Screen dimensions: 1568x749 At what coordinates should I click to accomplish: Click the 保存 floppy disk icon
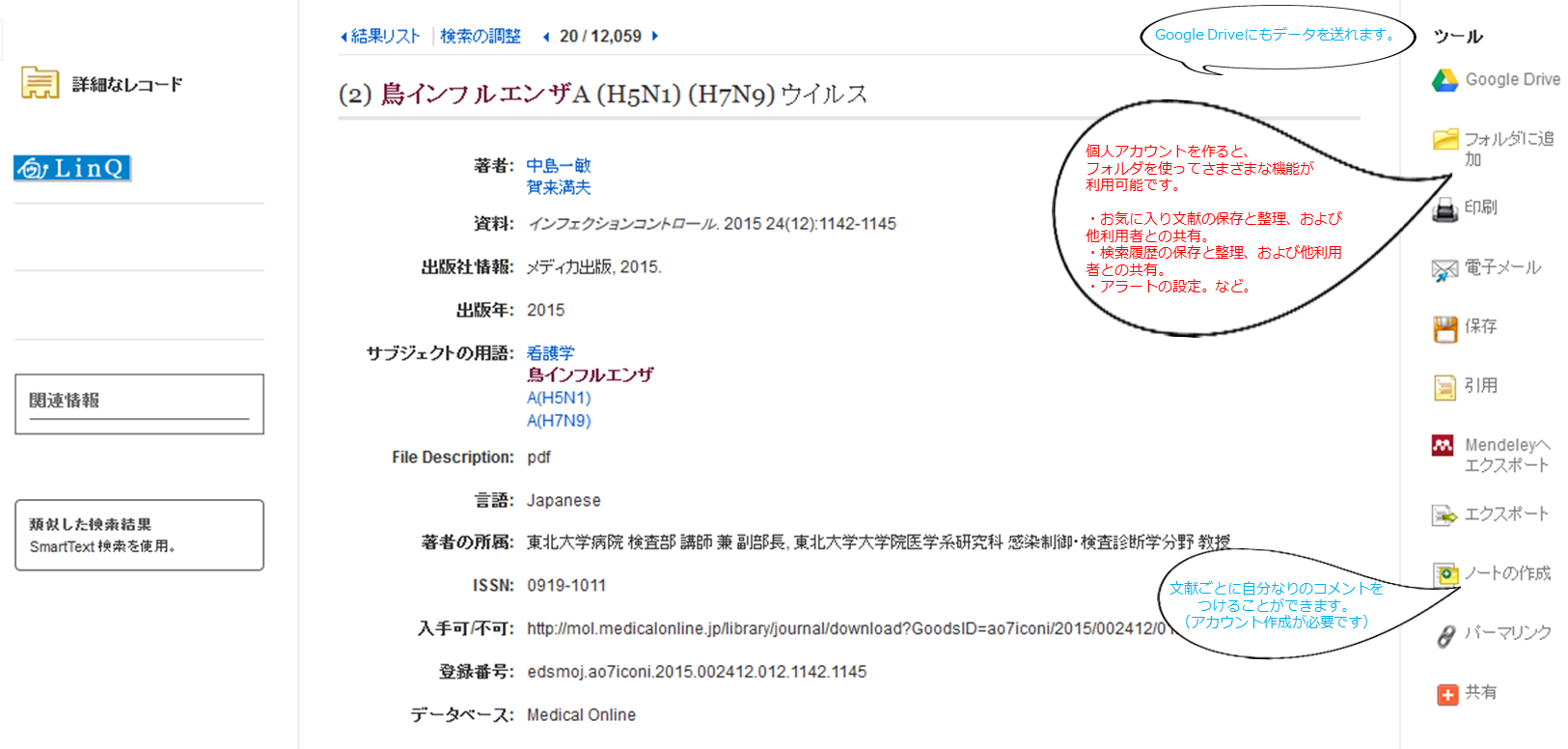(1444, 328)
